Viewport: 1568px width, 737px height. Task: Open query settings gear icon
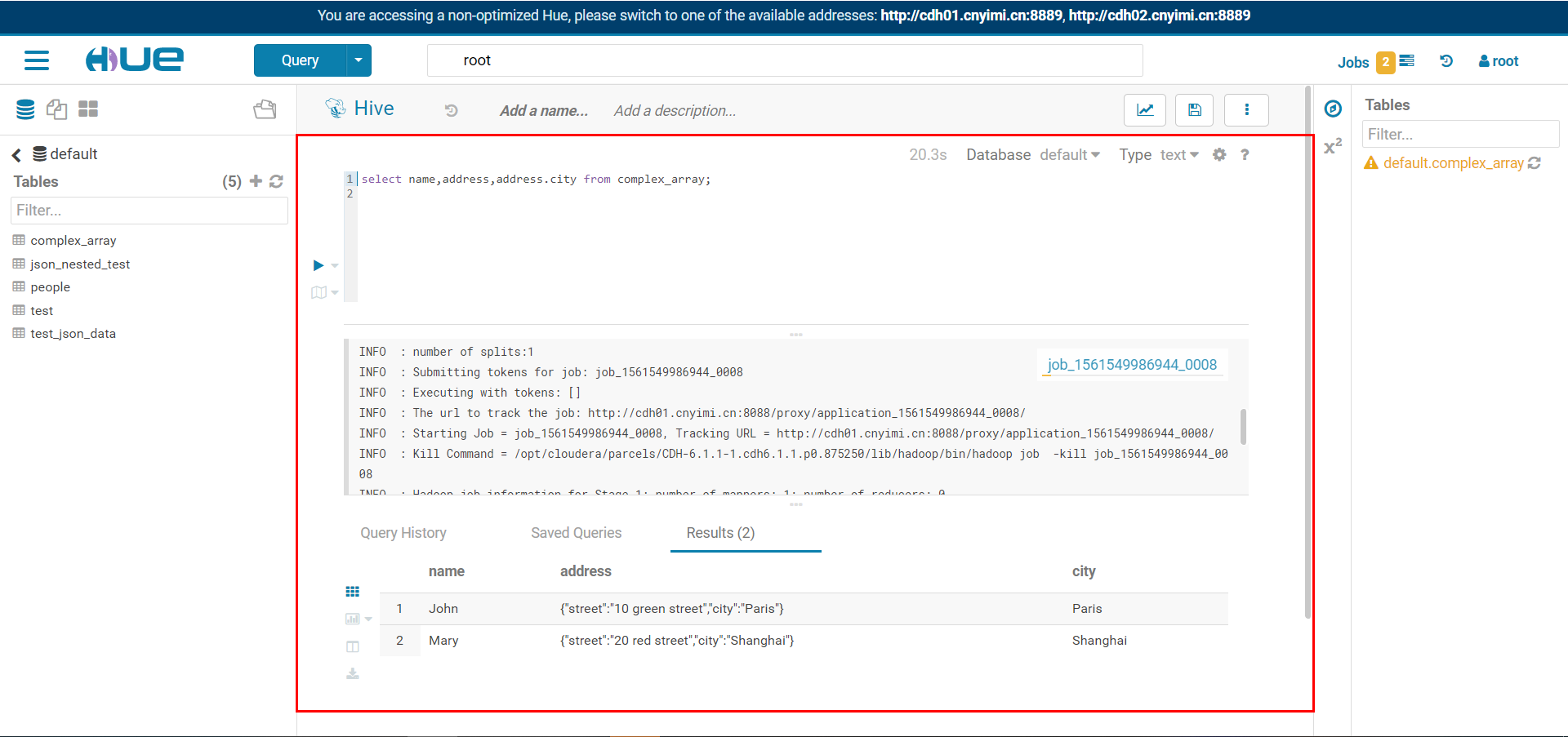click(1219, 154)
